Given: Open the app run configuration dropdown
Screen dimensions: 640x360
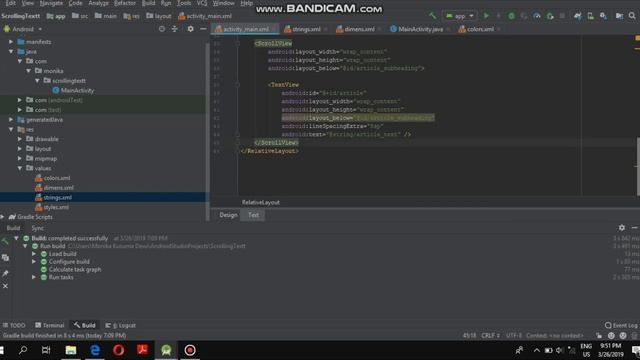Looking at the screenshot, I should [460, 16].
